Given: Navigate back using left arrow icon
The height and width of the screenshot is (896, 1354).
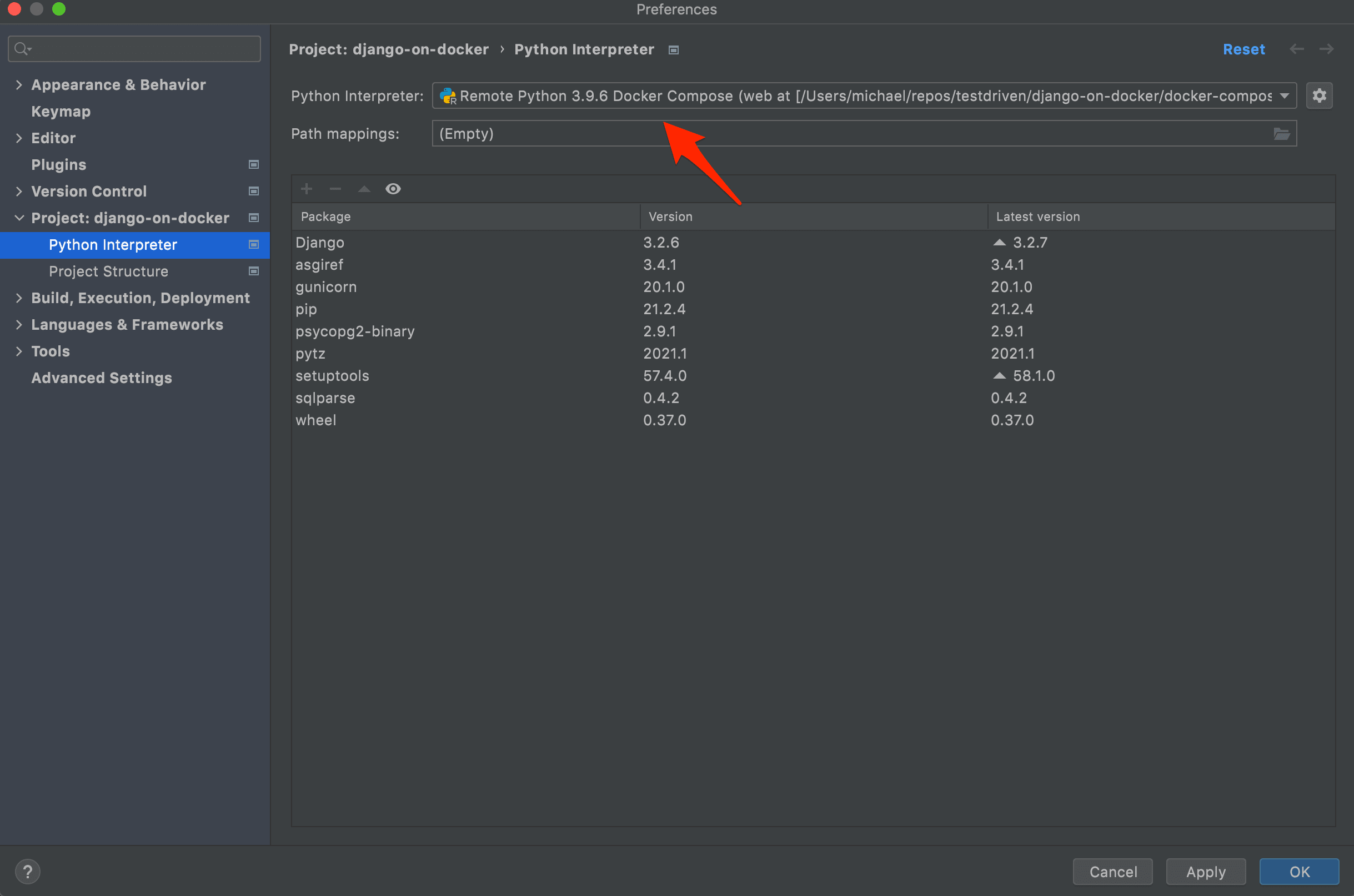Looking at the screenshot, I should [1298, 49].
